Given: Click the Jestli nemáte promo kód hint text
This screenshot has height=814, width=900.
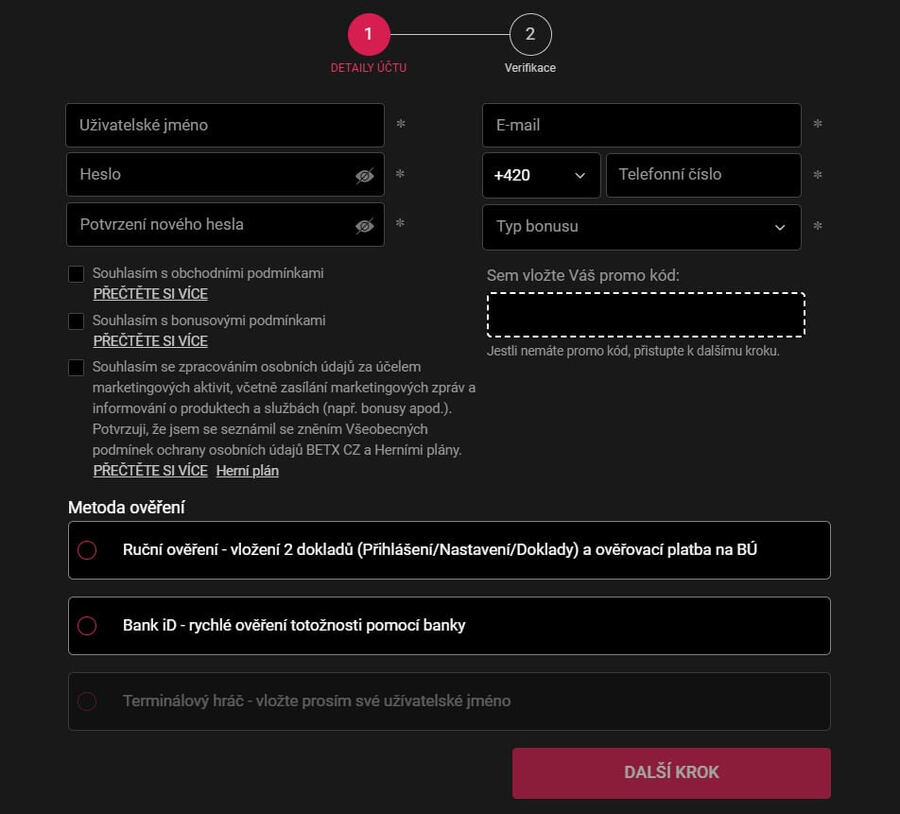Looking at the screenshot, I should click(633, 351).
